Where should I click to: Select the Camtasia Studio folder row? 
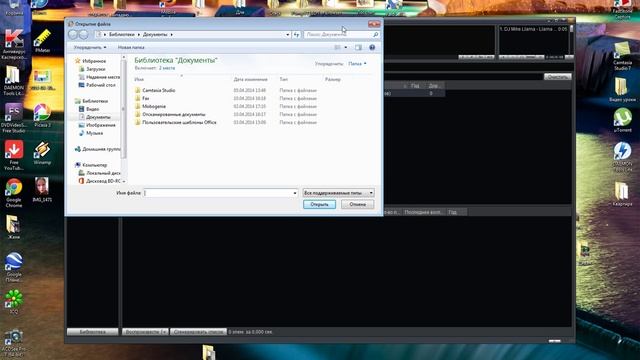tap(226, 90)
